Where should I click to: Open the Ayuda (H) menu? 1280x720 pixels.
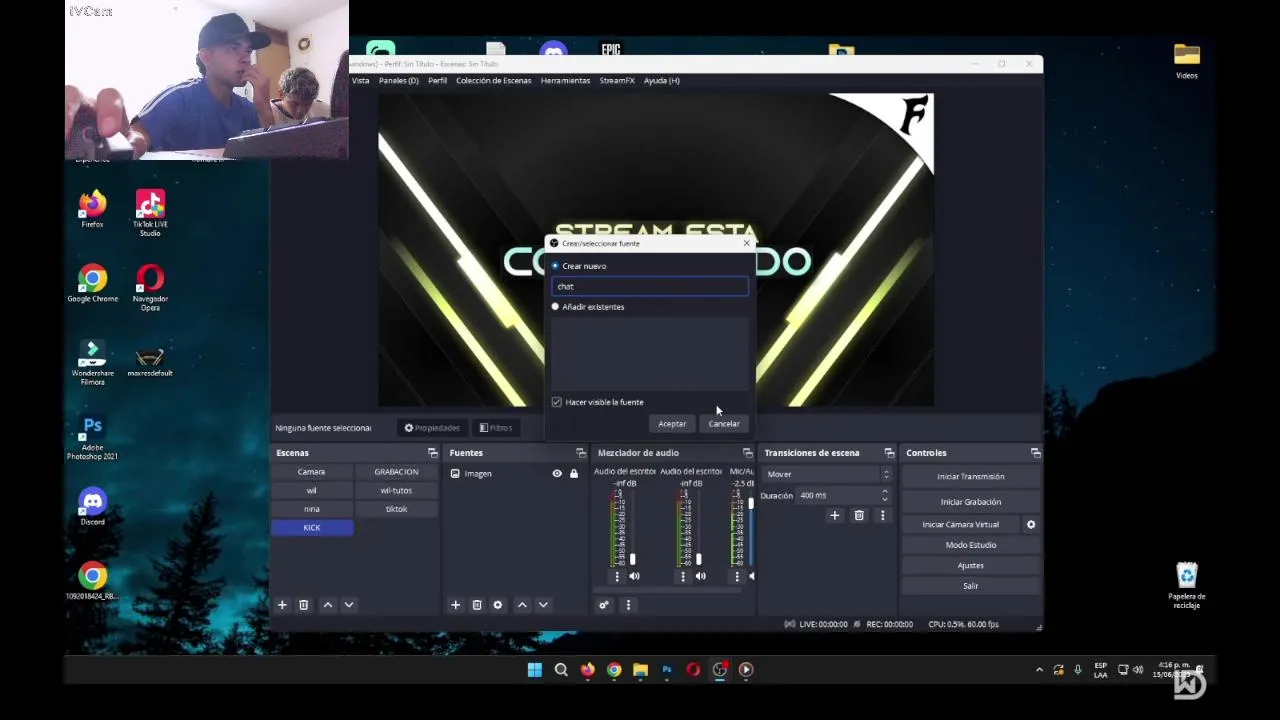click(661, 80)
